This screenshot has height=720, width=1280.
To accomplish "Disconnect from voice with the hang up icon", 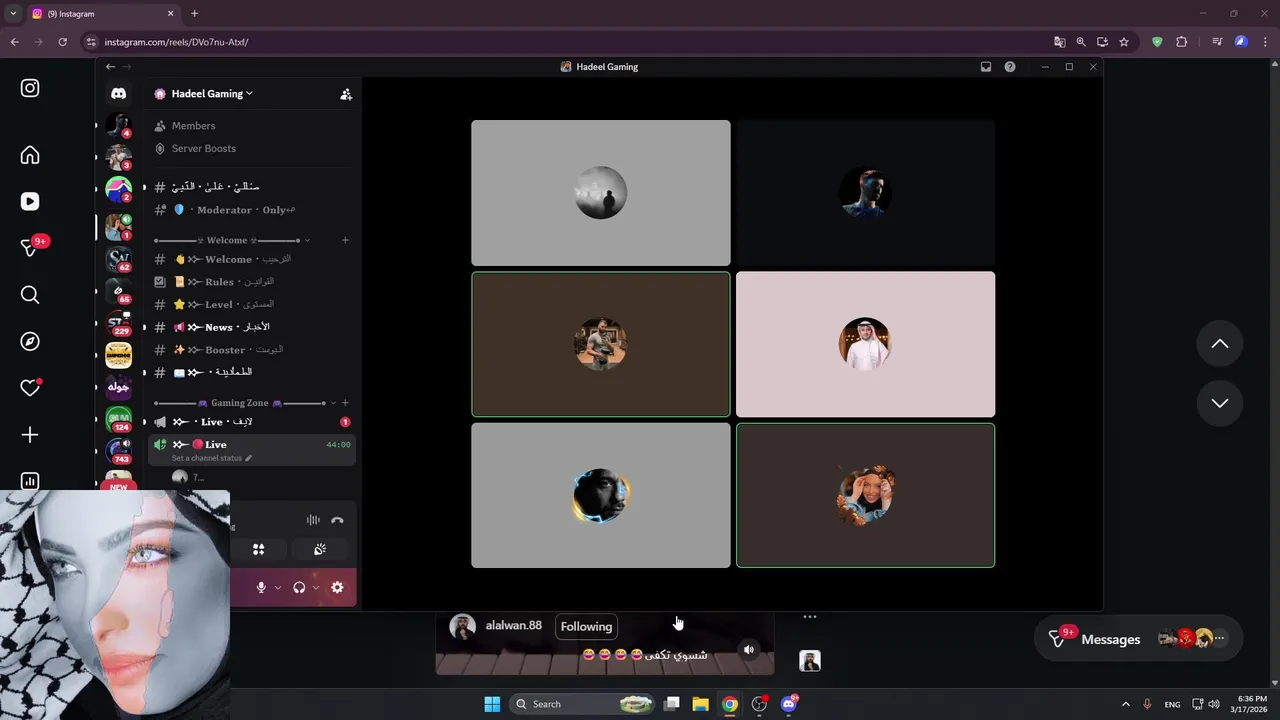I will [337, 520].
